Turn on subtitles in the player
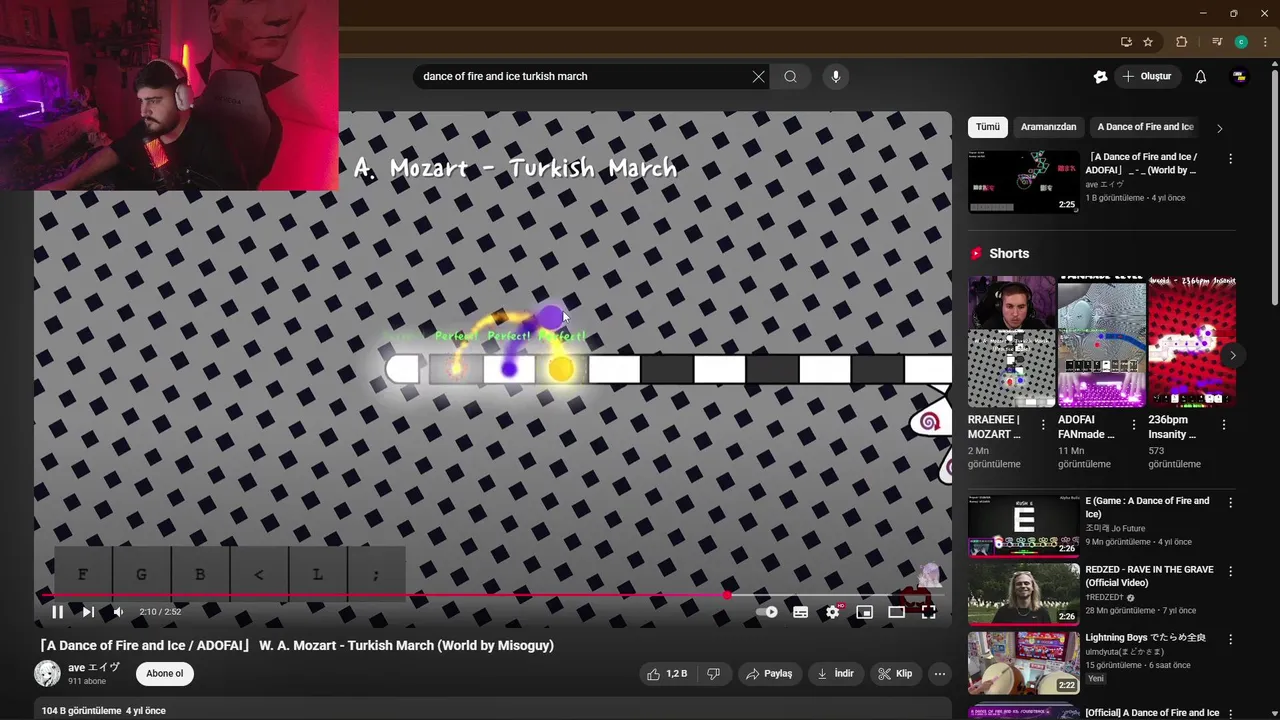Viewport: 1280px width, 720px height. pos(801,612)
